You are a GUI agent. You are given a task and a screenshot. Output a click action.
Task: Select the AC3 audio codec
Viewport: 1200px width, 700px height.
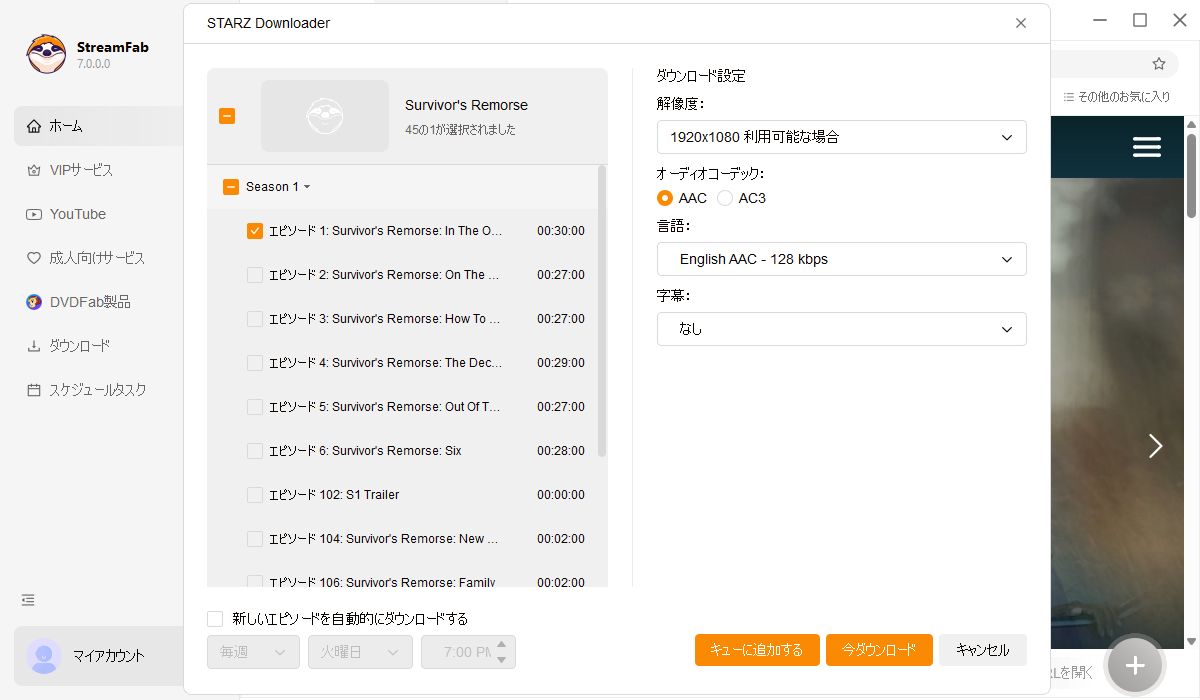tap(723, 198)
